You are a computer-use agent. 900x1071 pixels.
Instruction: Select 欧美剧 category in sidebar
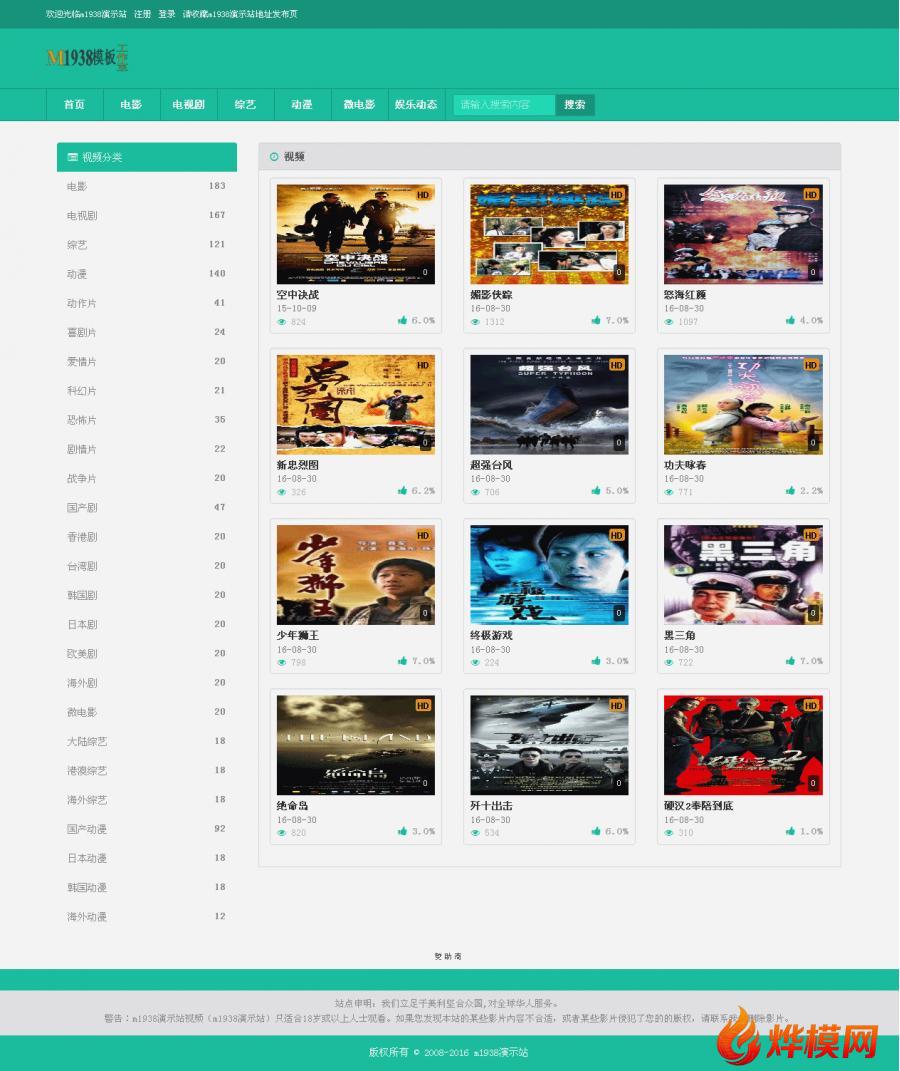[x=146, y=653]
